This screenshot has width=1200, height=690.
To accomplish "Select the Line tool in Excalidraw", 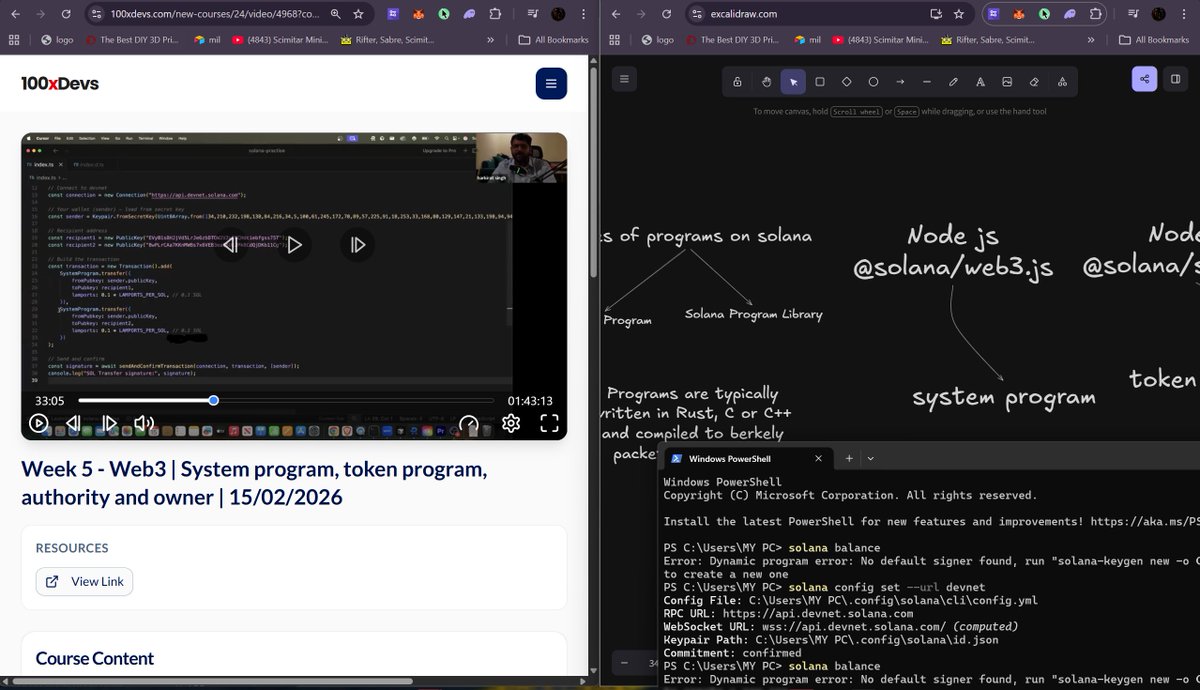I will [927, 82].
